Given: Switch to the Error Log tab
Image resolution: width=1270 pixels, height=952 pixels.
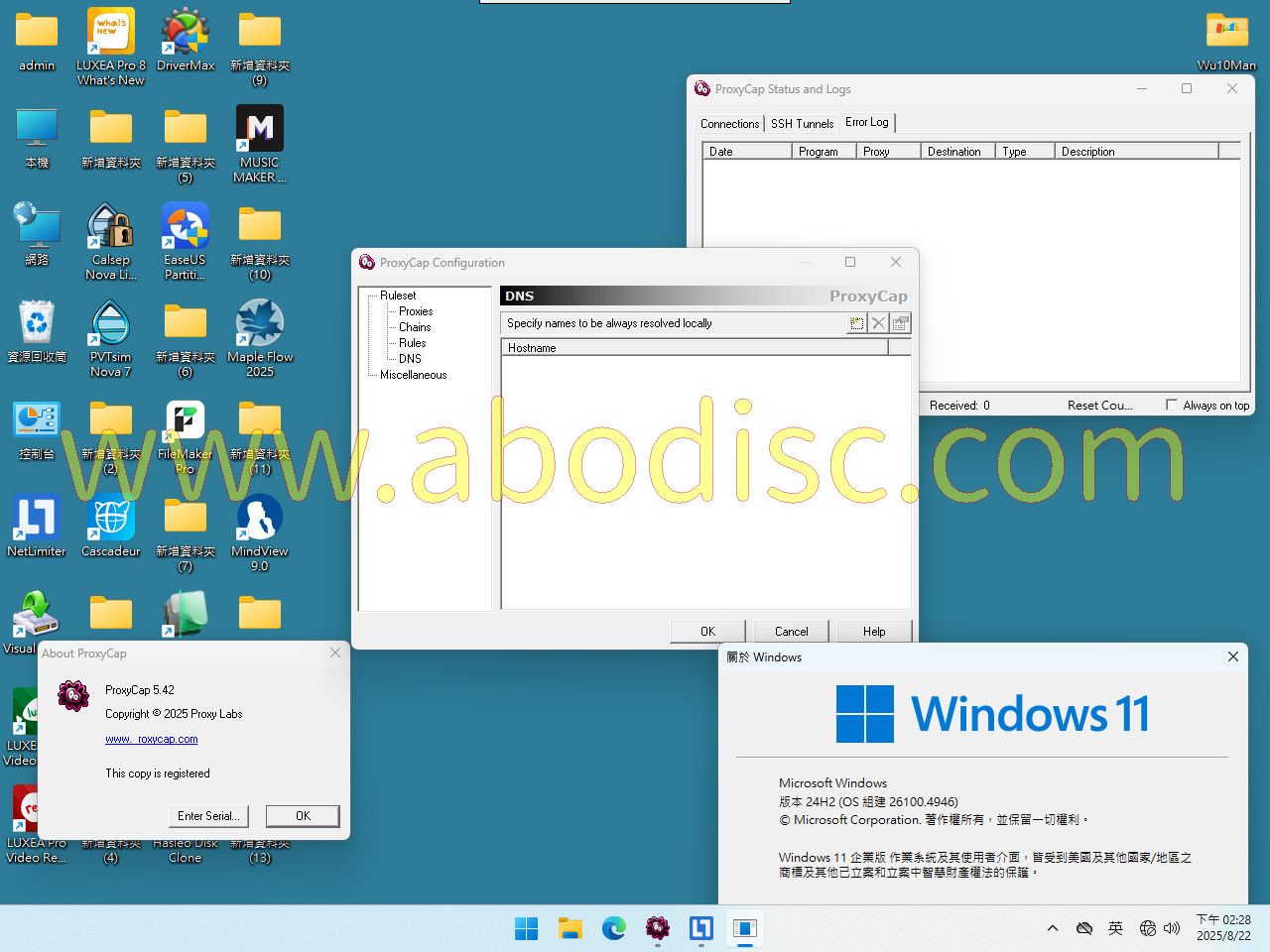Looking at the screenshot, I should [867, 122].
